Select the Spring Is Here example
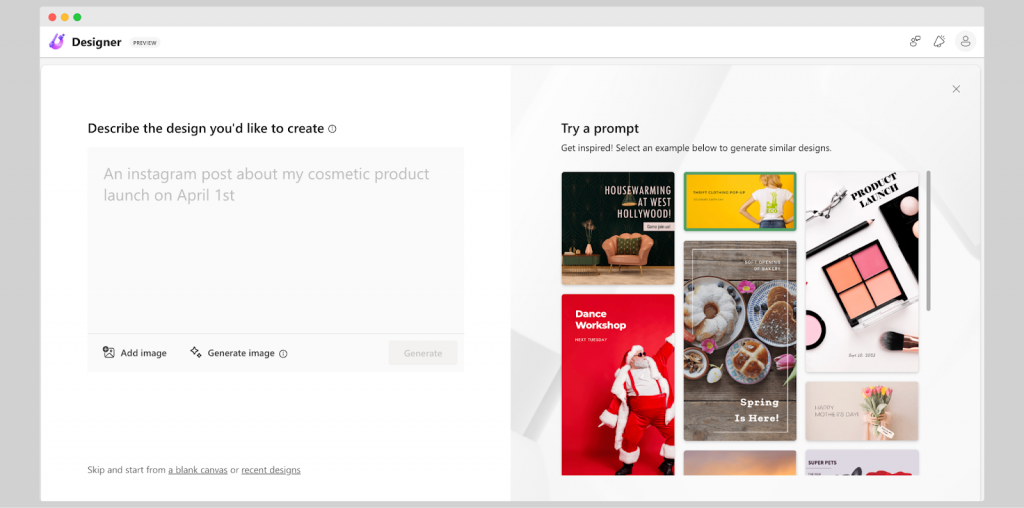Image resolution: width=1024 pixels, height=508 pixels. pyautogui.click(x=740, y=340)
